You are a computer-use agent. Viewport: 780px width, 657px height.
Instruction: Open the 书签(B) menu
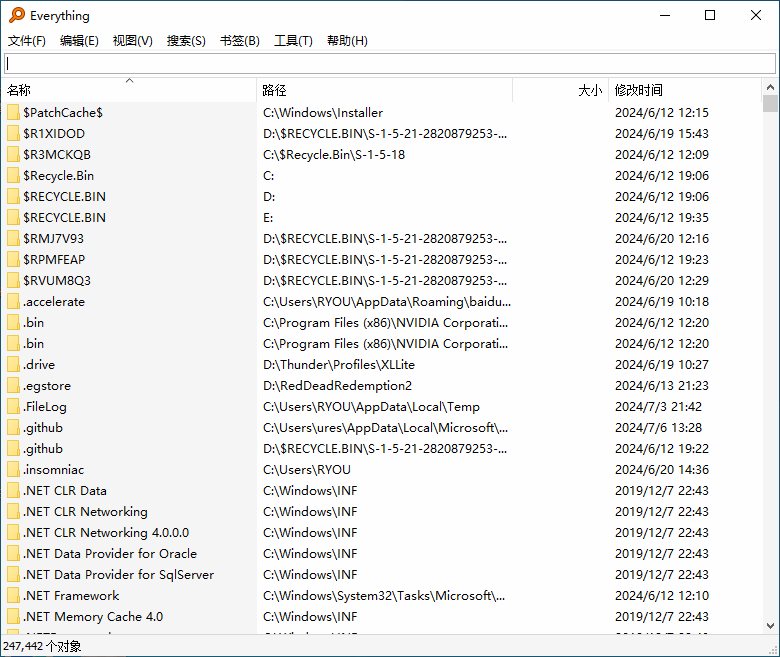[x=240, y=41]
